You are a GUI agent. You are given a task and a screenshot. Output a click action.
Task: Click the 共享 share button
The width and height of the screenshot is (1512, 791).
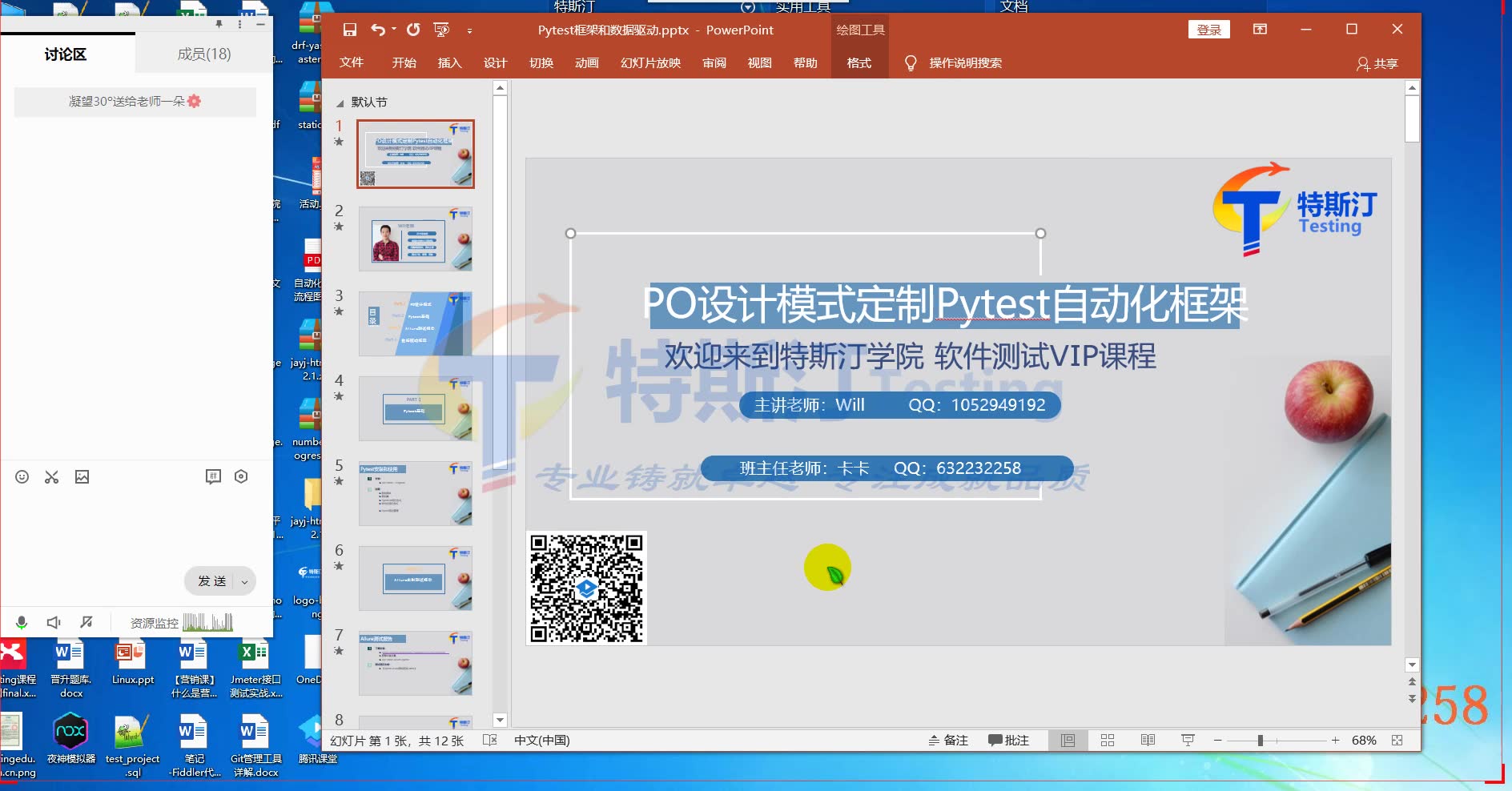[1377, 63]
